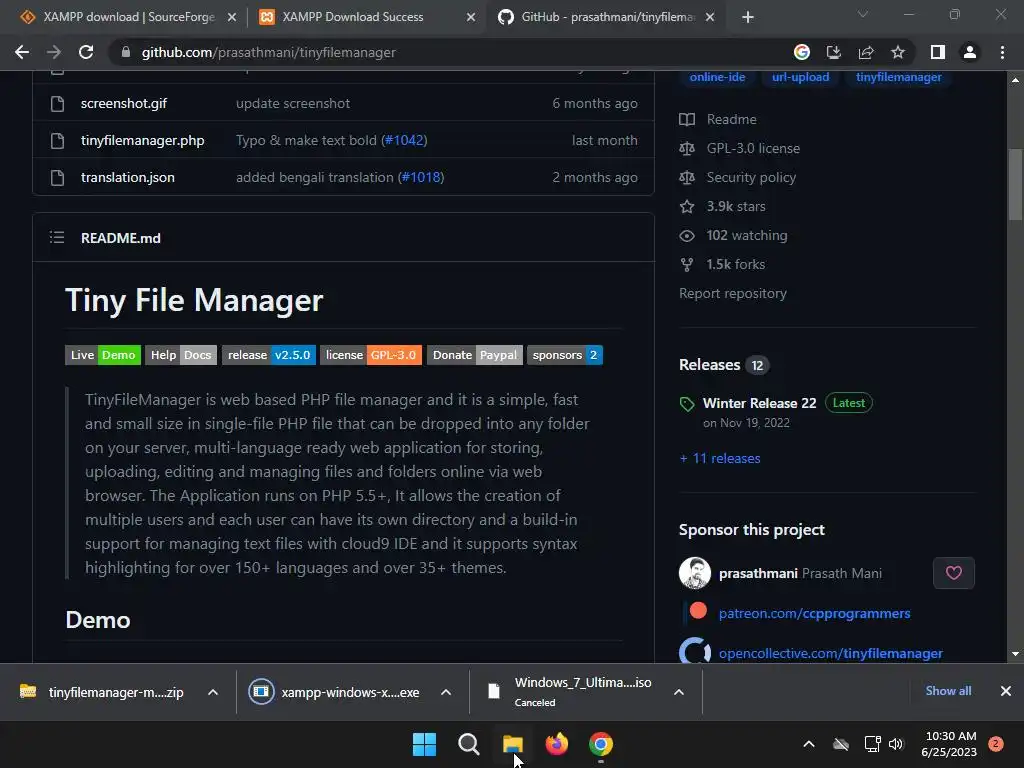
Task: Click Show all downloads
Action: tap(948, 691)
